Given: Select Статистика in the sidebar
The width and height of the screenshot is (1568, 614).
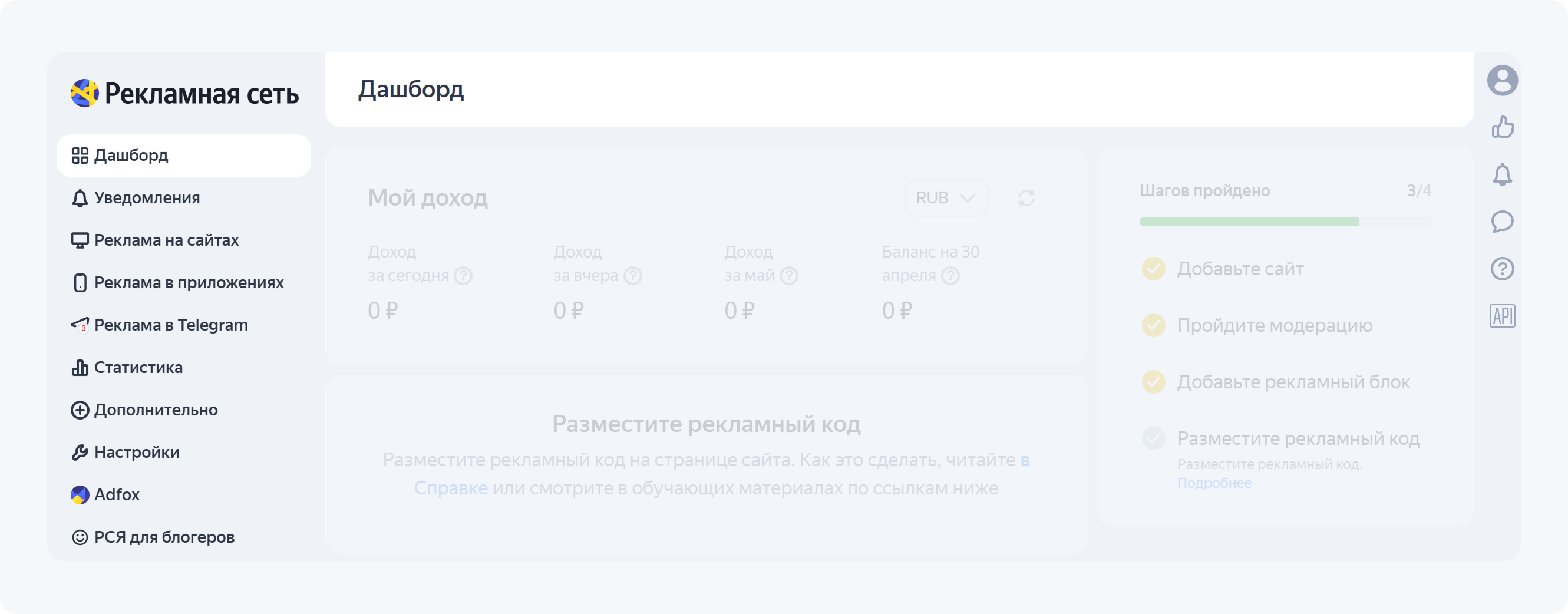Looking at the screenshot, I should [x=138, y=368].
